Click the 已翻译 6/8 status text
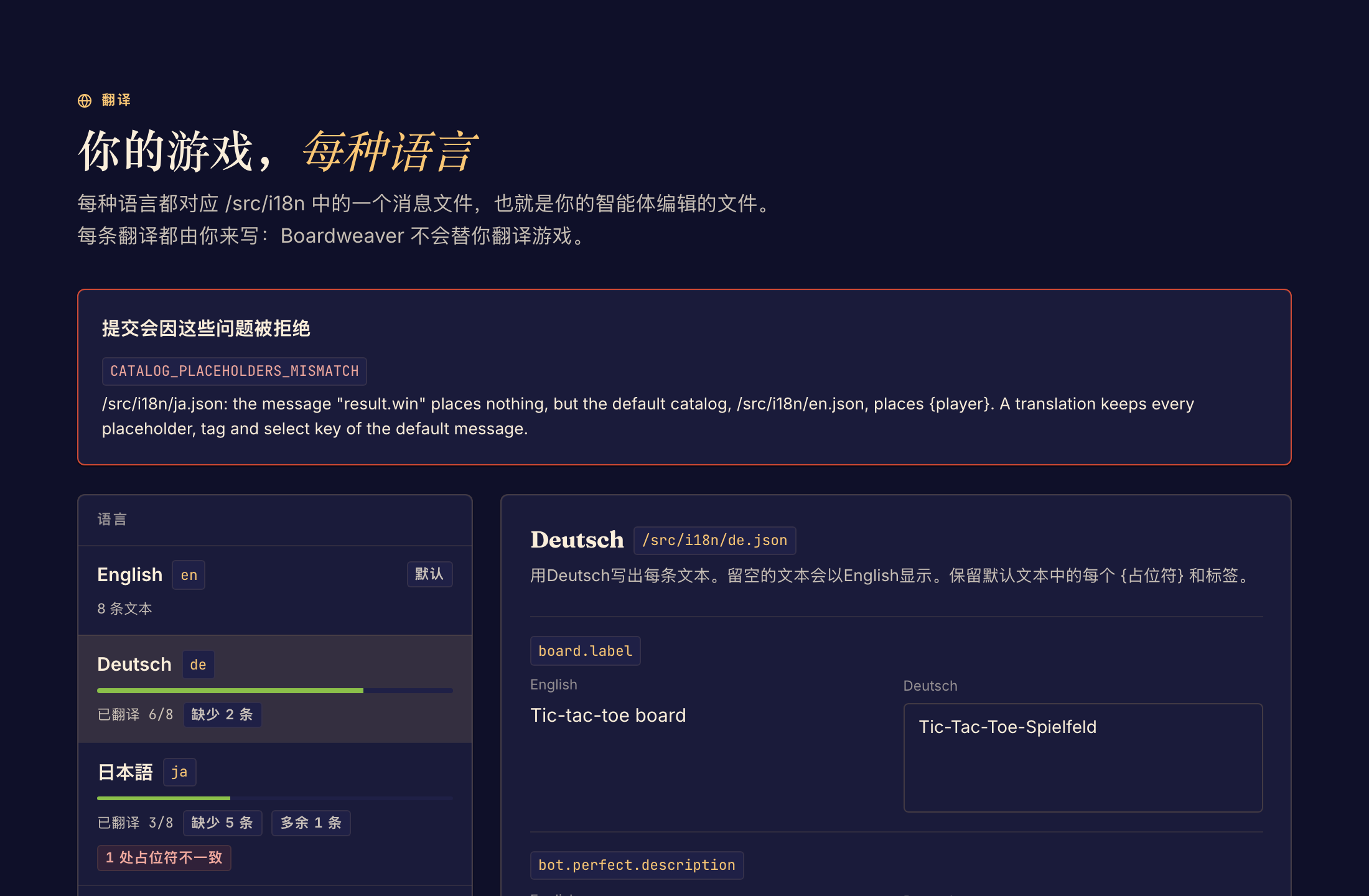1369x896 pixels. tap(136, 714)
